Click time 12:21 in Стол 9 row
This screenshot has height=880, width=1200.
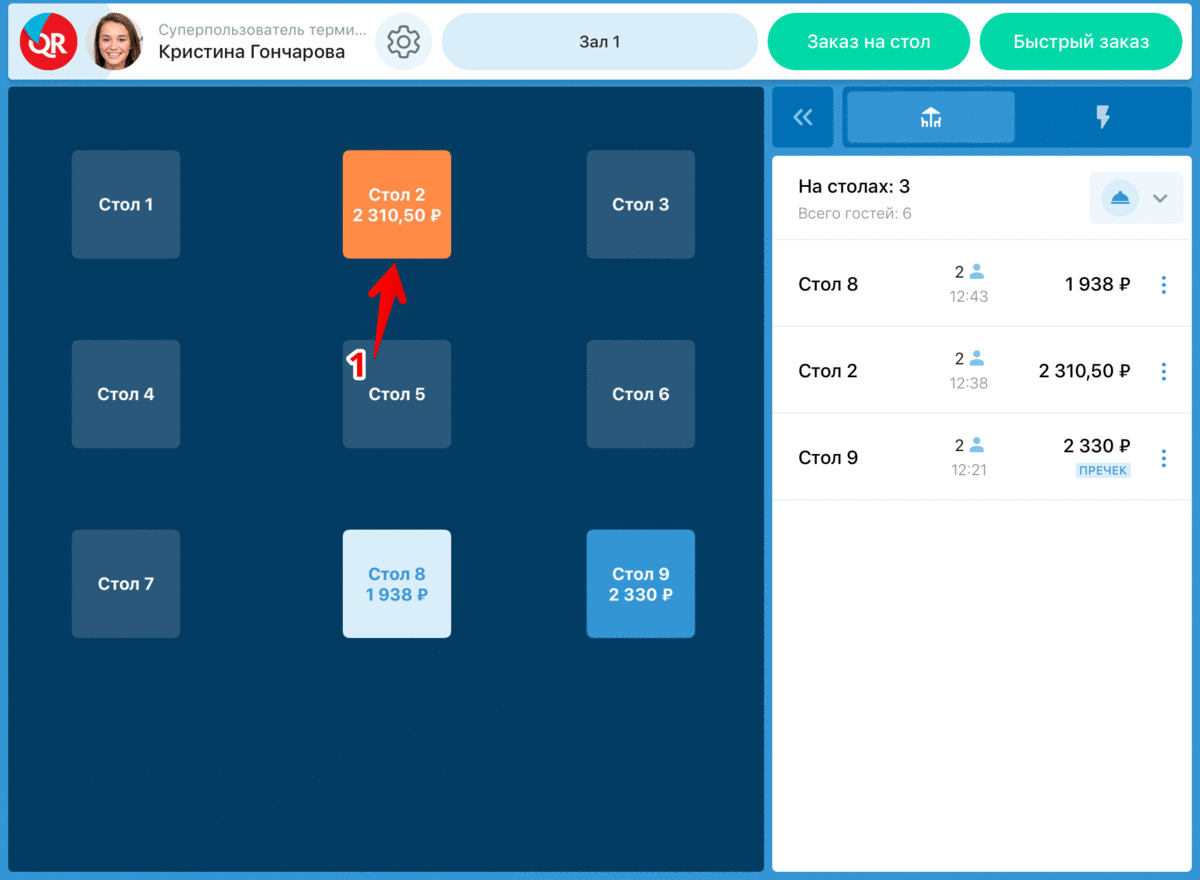(x=969, y=470)
